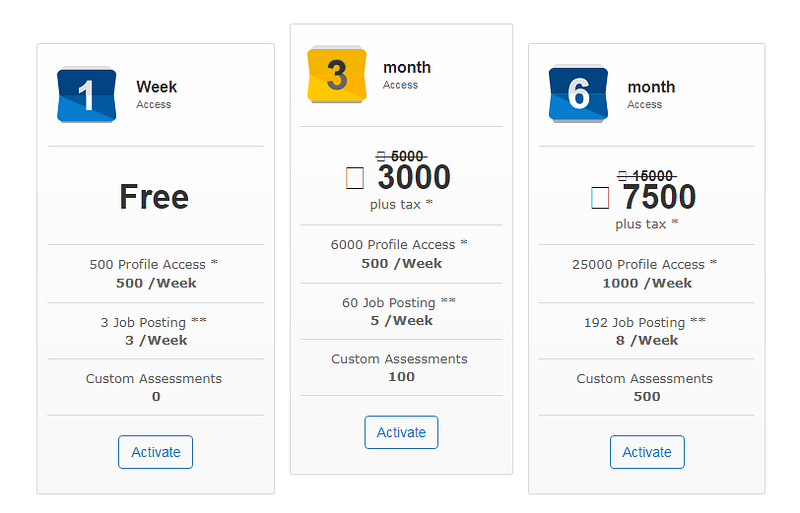
Task: Click the 25000 Profile Access feature text
Action: [x=645, y=265]
